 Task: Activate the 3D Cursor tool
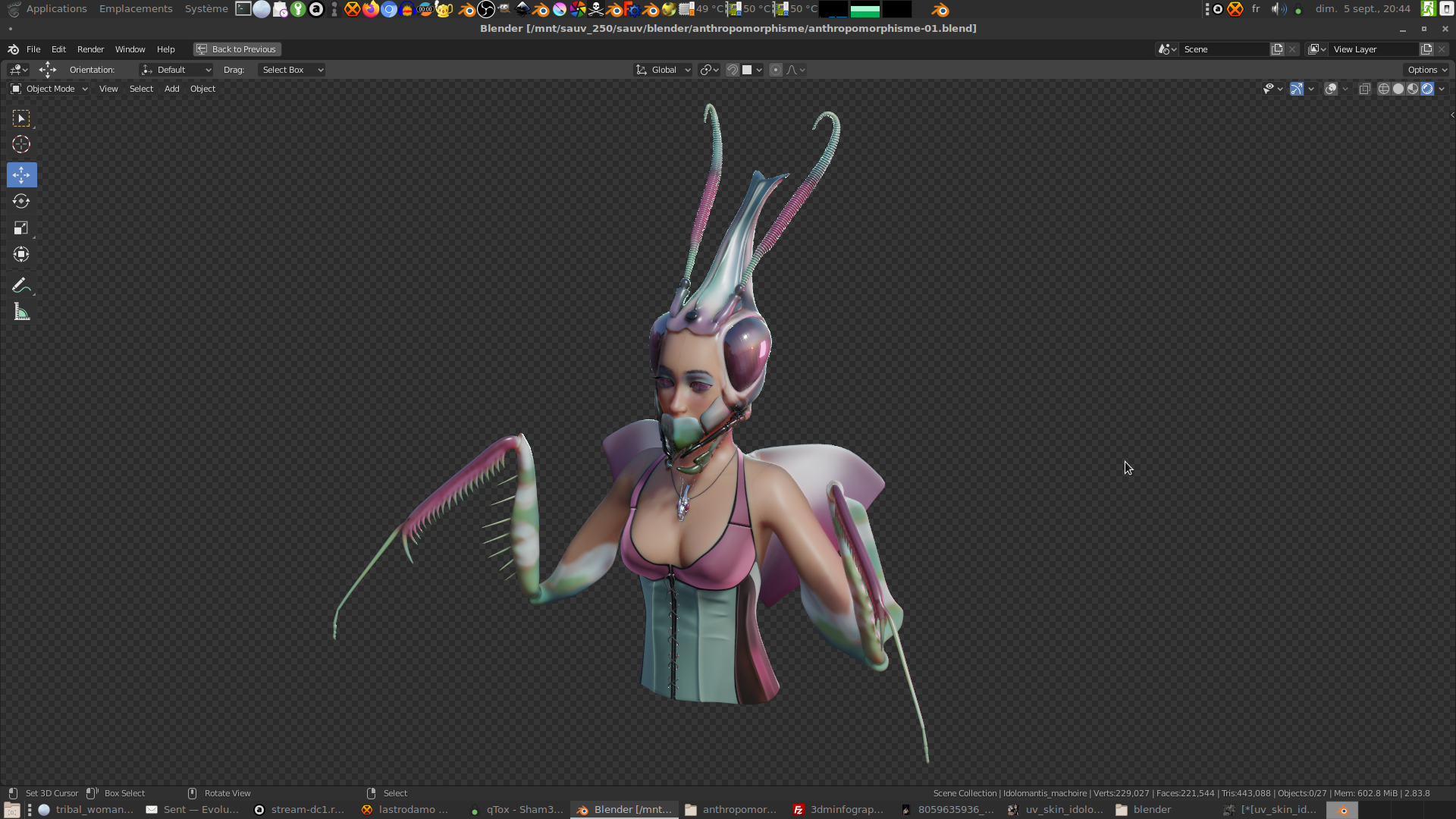[21, 144]
